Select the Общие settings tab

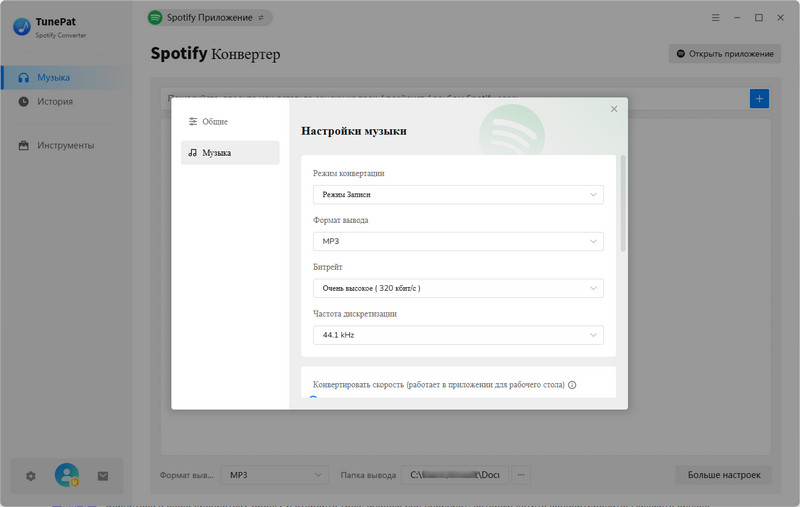pyautogui.click(x=230, y=121)
